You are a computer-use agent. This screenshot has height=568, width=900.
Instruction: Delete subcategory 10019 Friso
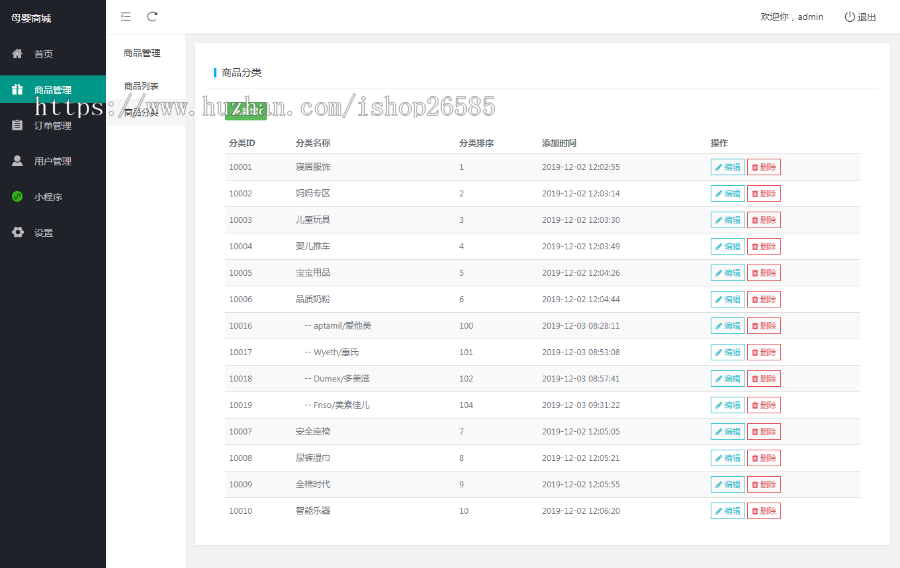764,404
